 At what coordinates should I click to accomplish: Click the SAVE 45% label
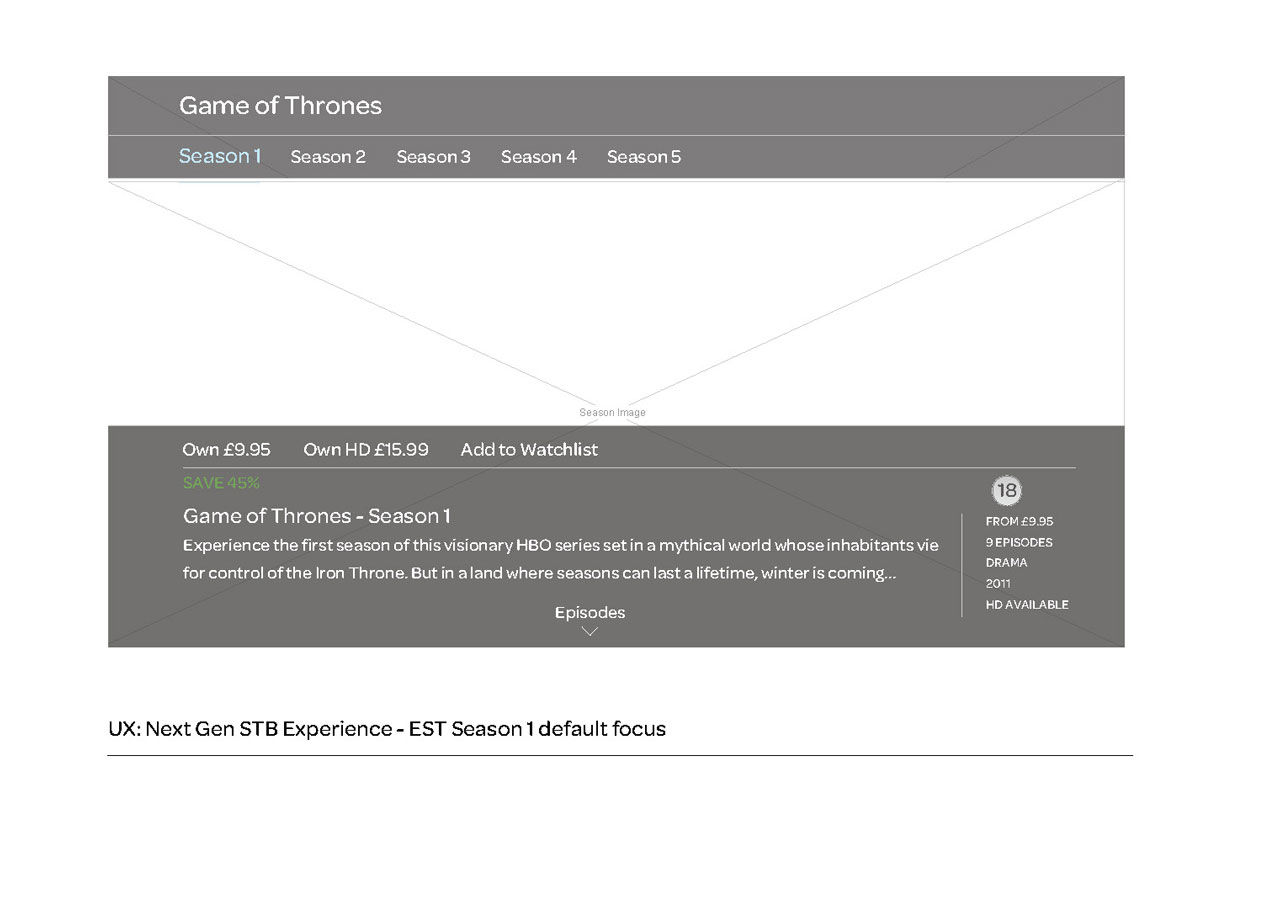click(221, 483)
